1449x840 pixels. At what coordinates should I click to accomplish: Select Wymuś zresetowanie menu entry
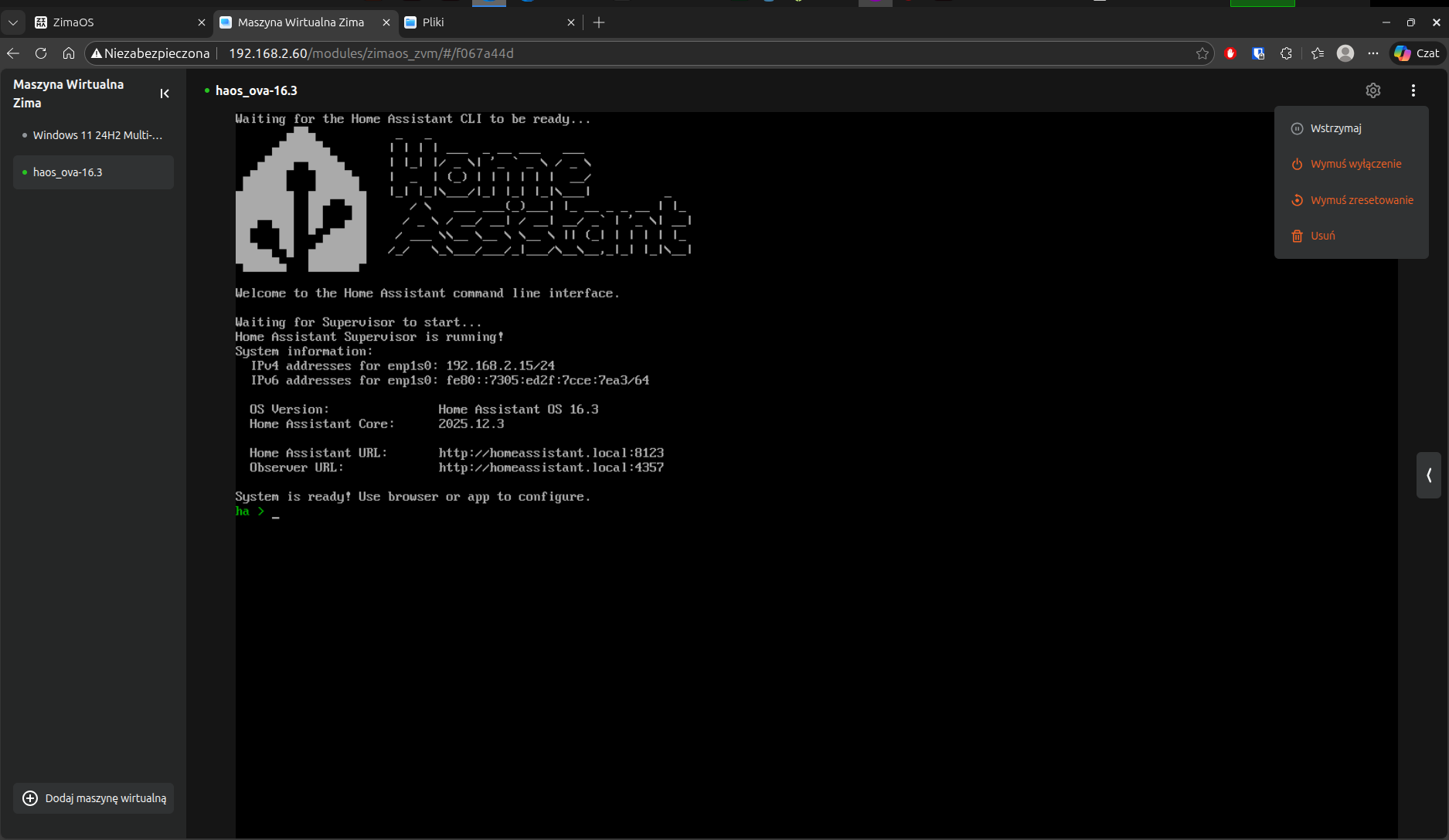click(1361, 200)
